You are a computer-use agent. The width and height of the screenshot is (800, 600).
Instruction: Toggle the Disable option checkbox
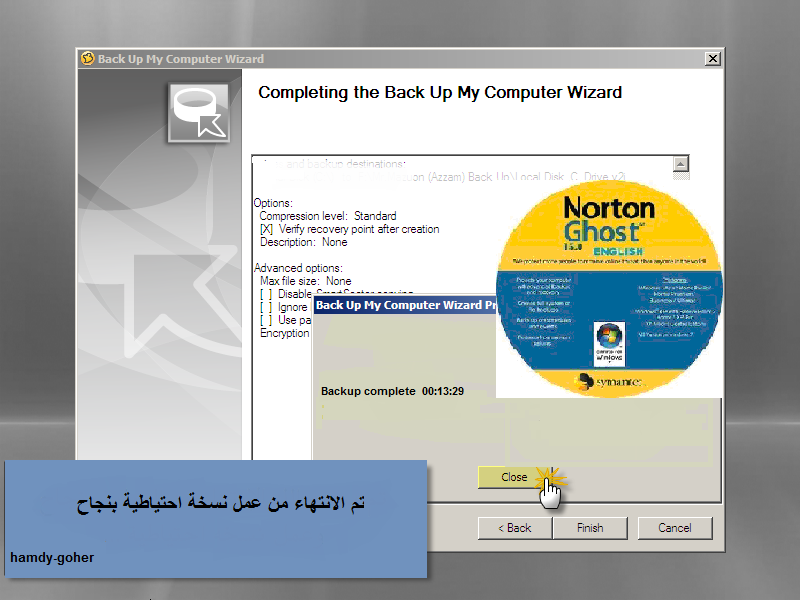coord(266,294)
